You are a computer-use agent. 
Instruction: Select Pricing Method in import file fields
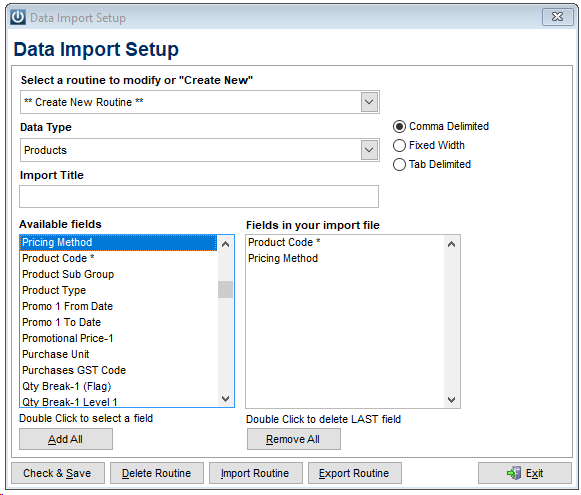[x=283, y=258]
